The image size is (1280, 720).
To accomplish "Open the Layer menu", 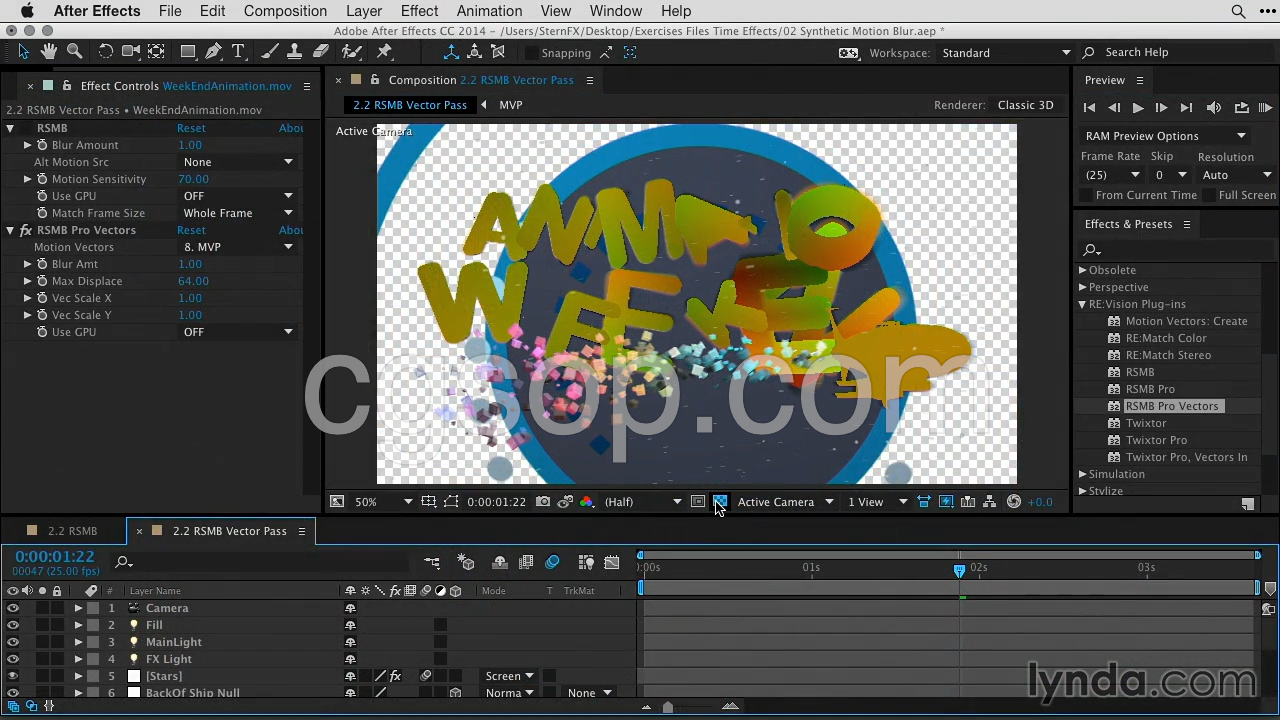I will pyautogui.click(x=364, y=11).
